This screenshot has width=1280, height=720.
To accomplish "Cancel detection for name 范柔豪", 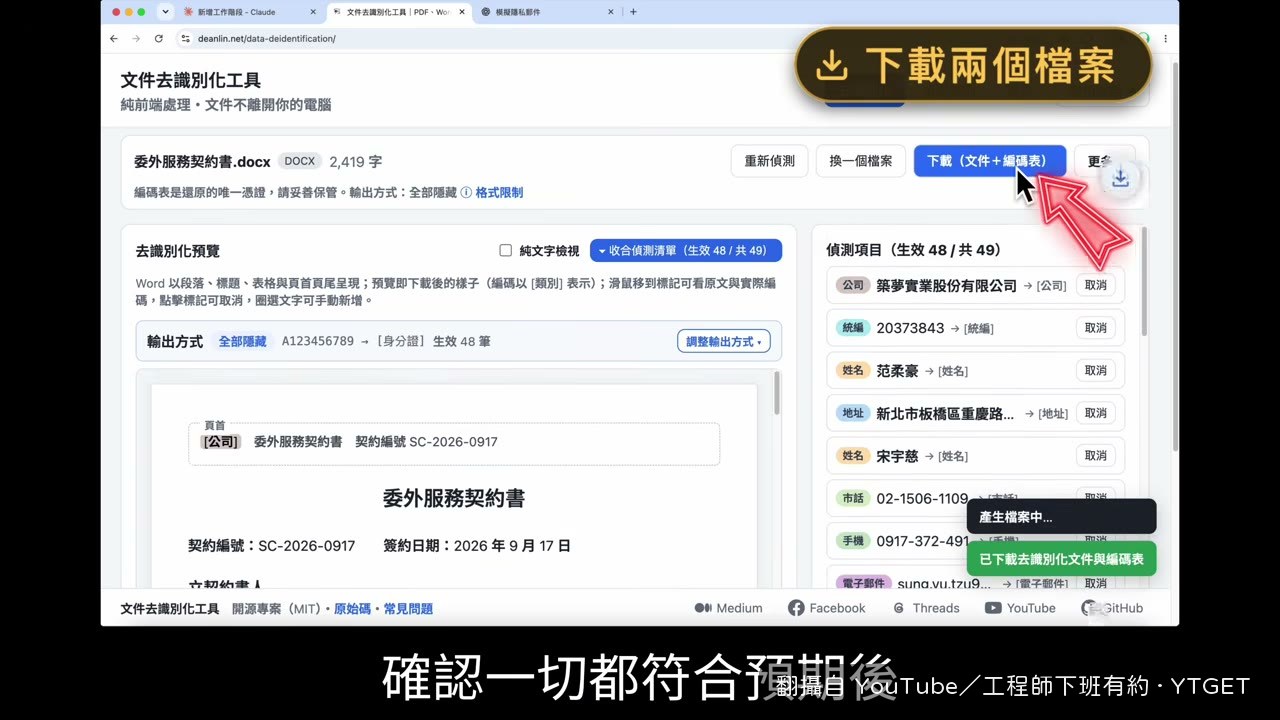I will pyautogui.click(x=1096, y=370).
